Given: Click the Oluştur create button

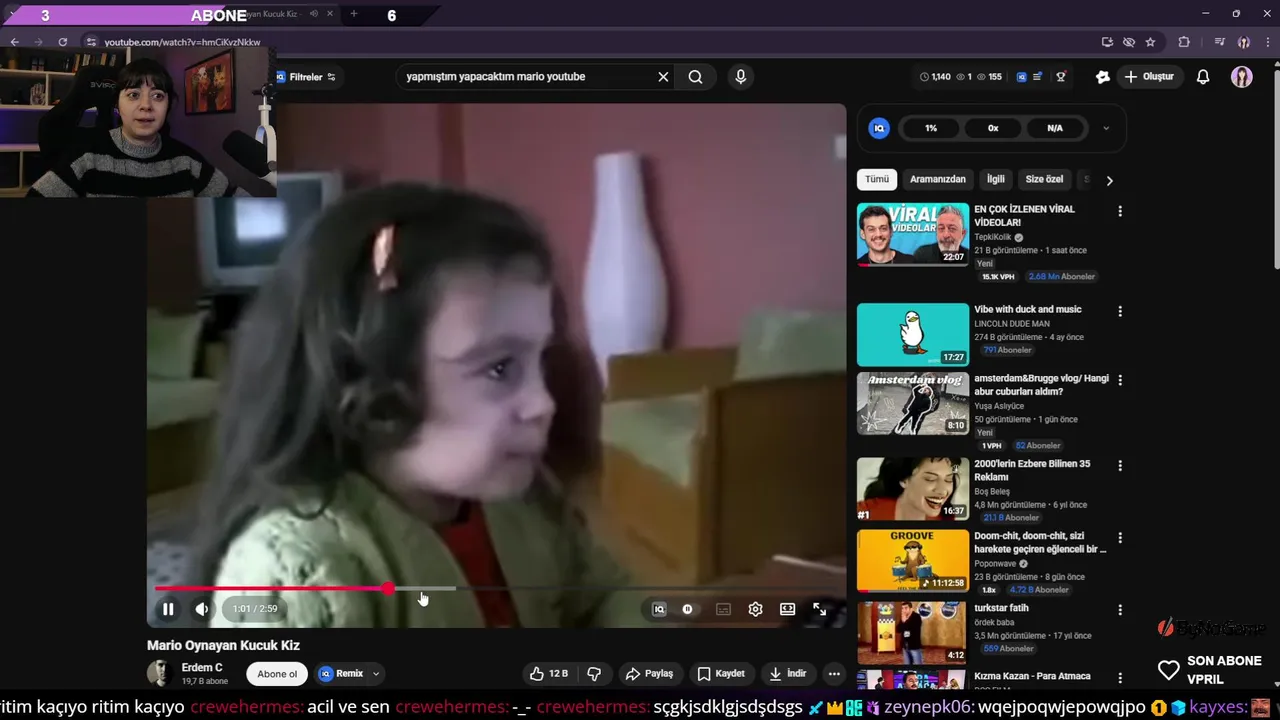Looking at the screenshot, I should (x=1148, y=77).
